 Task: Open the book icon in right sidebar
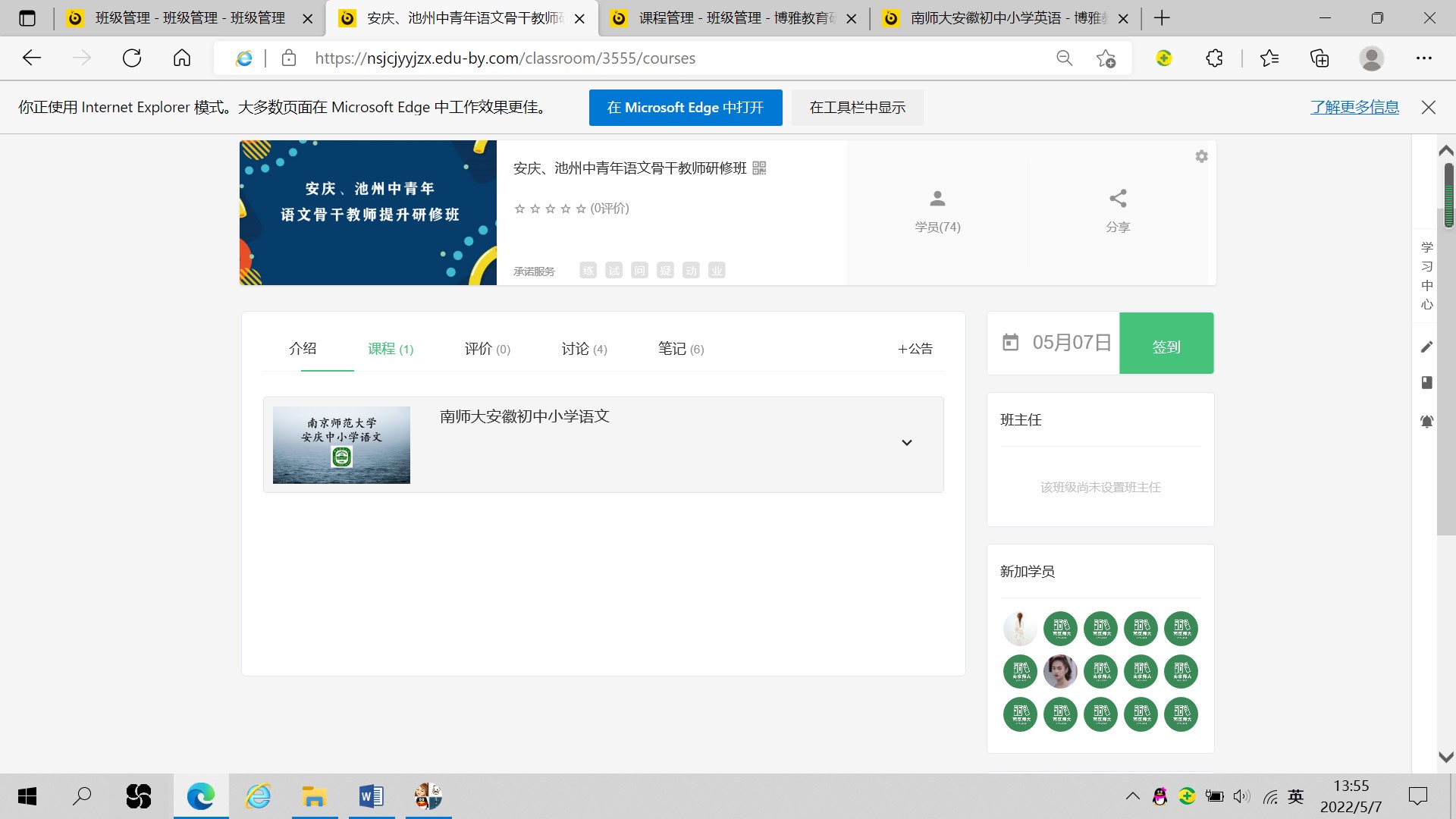pos(1426,382)
